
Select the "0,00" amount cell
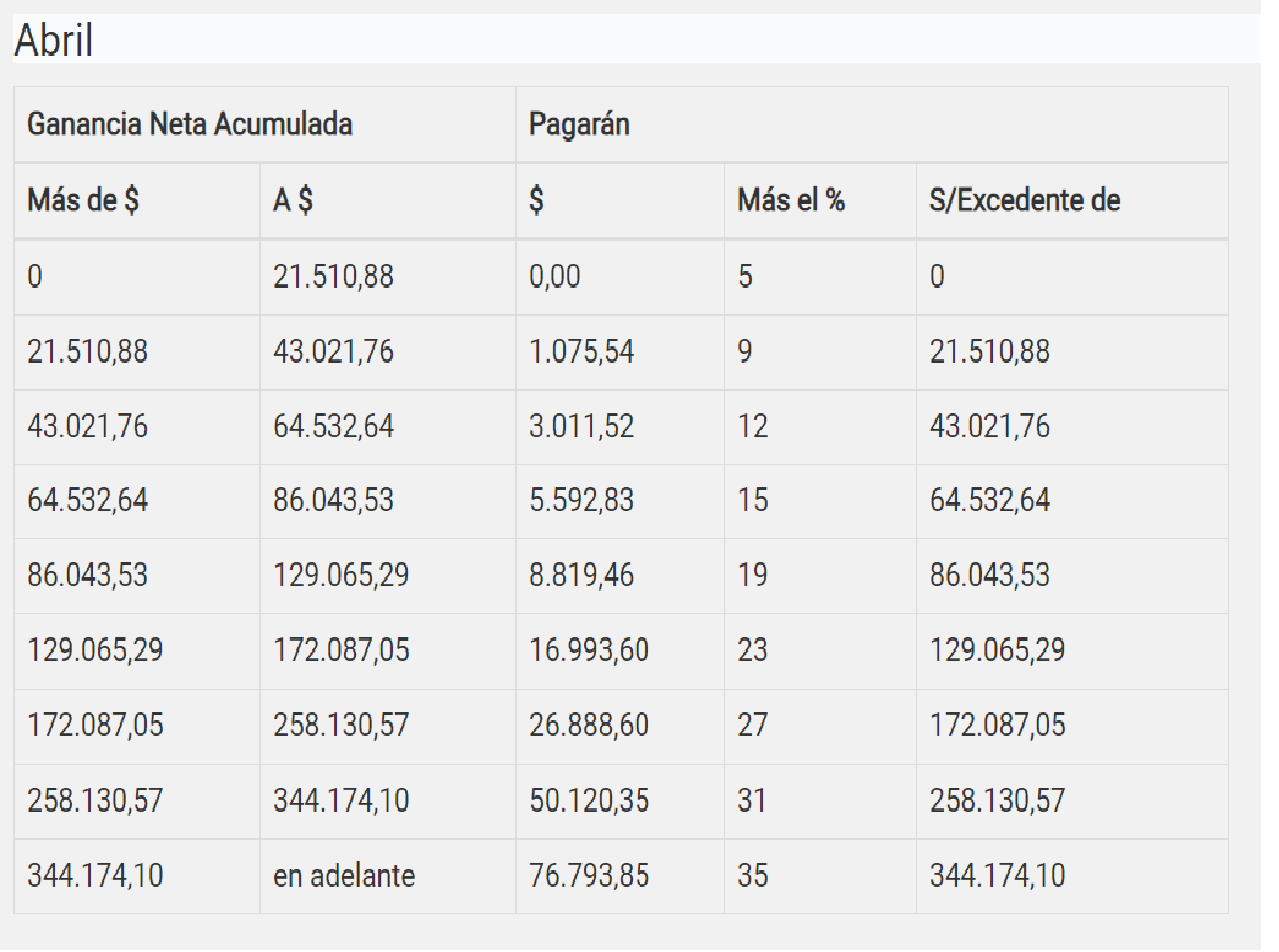coord(554,276)
